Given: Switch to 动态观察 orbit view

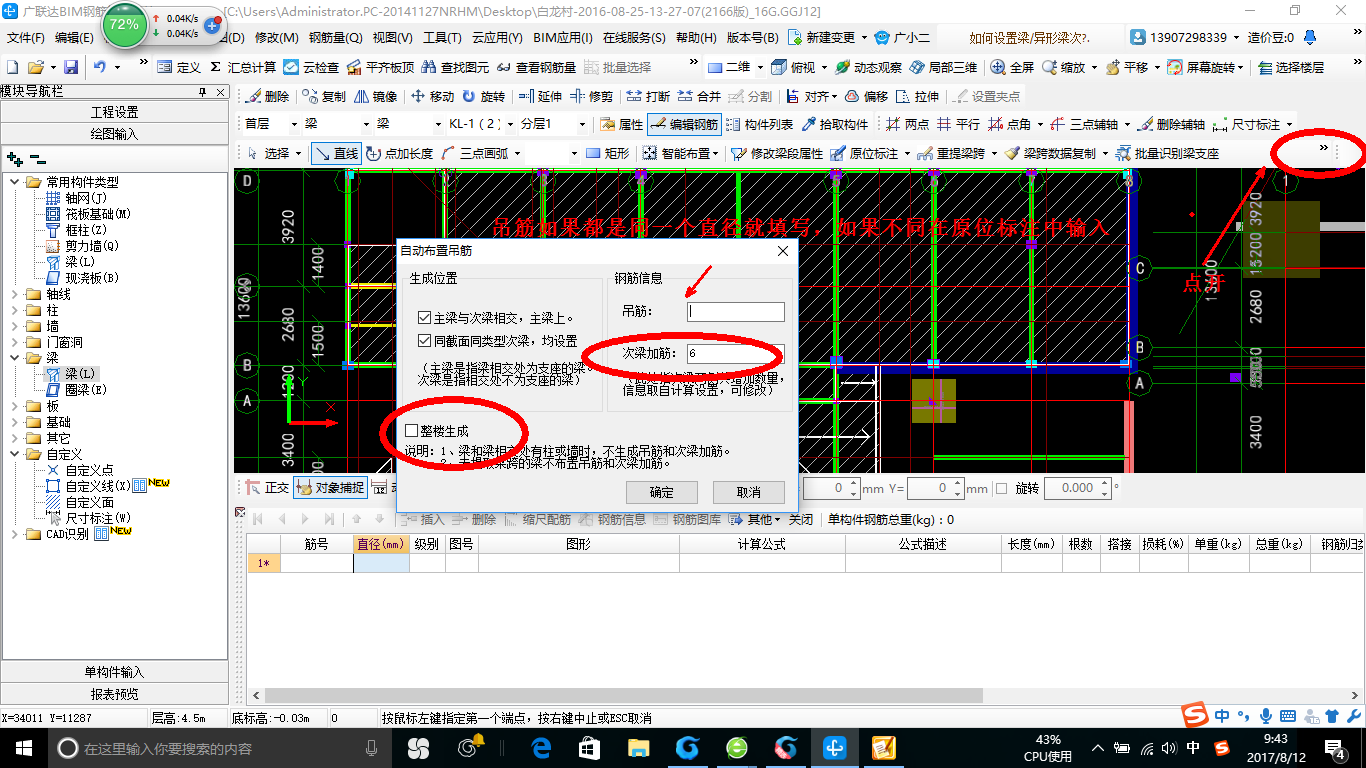Looking at the screenshot, I should (x=868, y=67).
